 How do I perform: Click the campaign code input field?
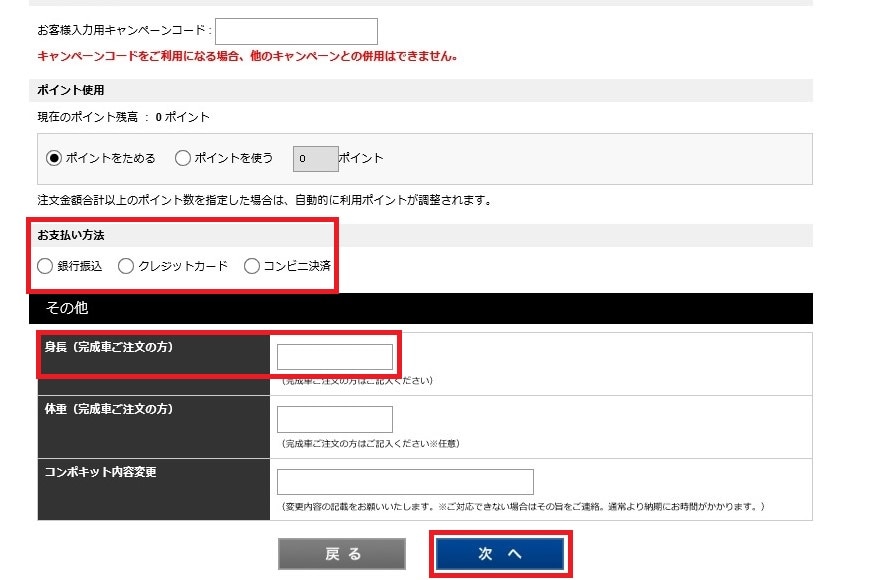pos(296,31)
